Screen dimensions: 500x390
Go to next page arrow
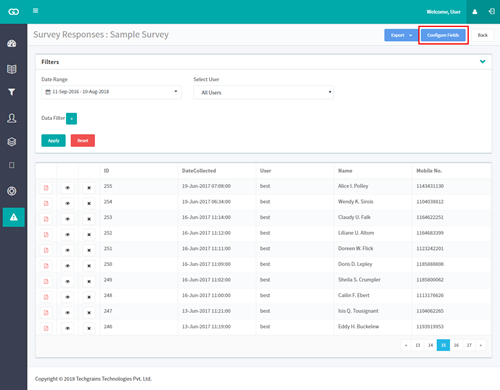point(481,345)
